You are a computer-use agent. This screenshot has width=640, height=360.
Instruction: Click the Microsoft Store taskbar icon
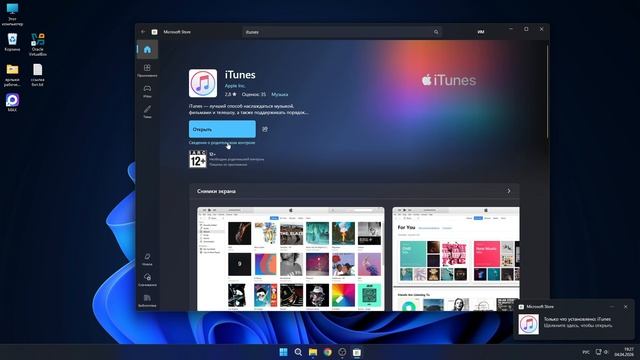357,352
